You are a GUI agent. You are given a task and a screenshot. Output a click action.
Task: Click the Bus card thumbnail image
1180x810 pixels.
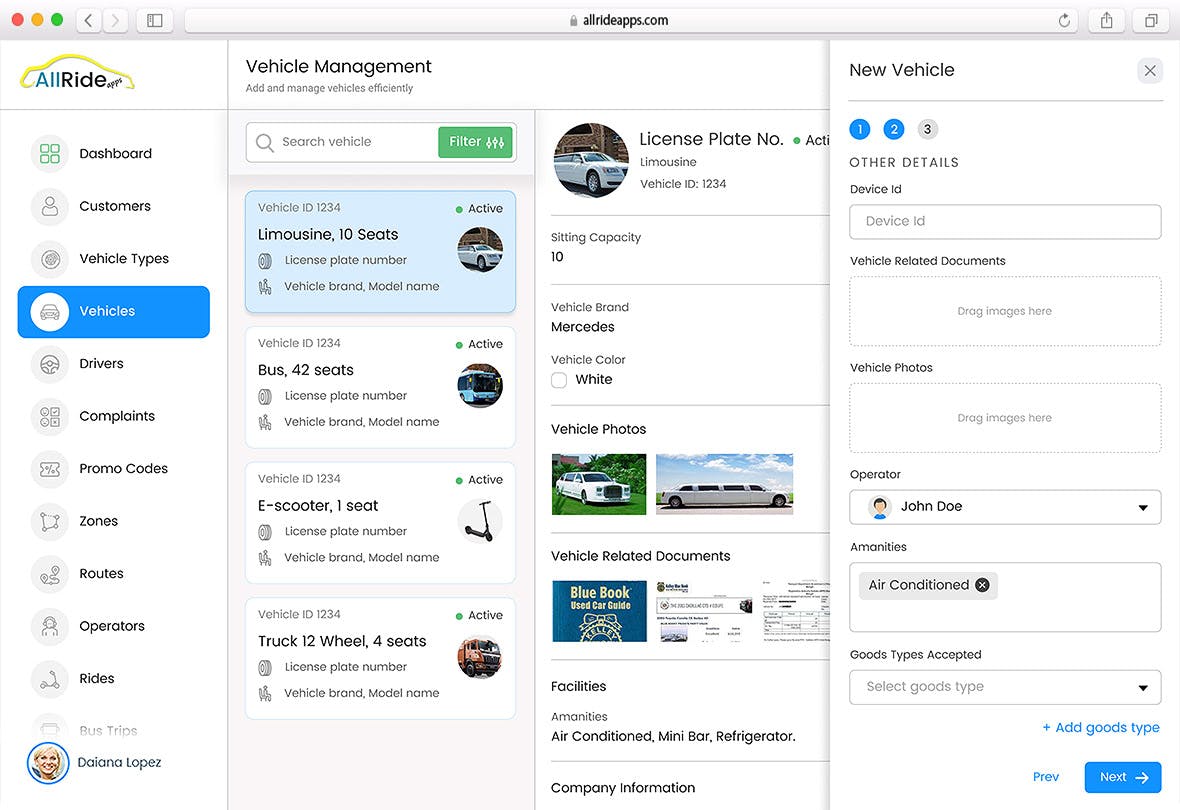[480, 385]
